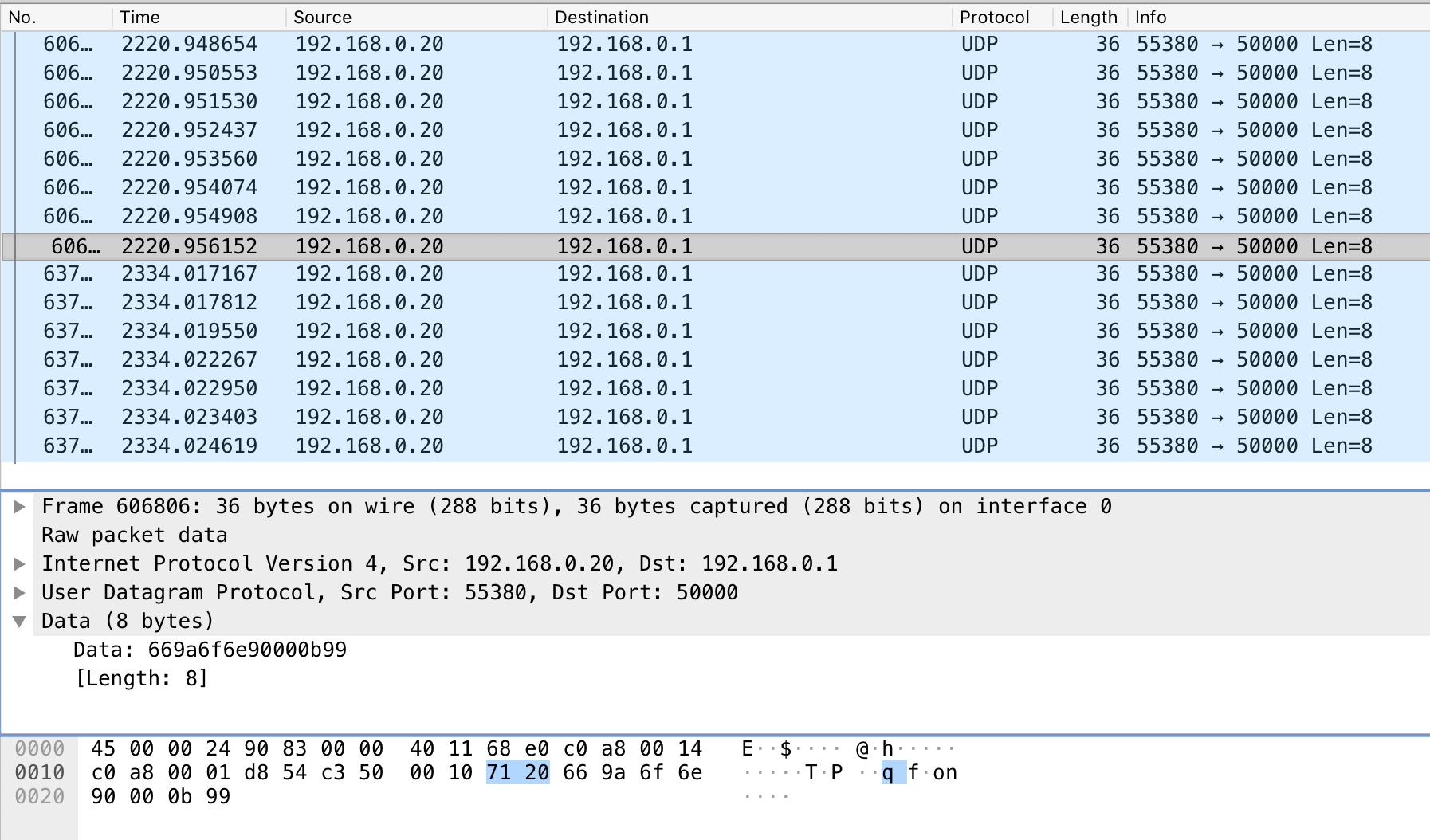The height and width of the screenshot is (840, 1430).
Task: Click highlighted ASCII character q
Action: point(888,773)
